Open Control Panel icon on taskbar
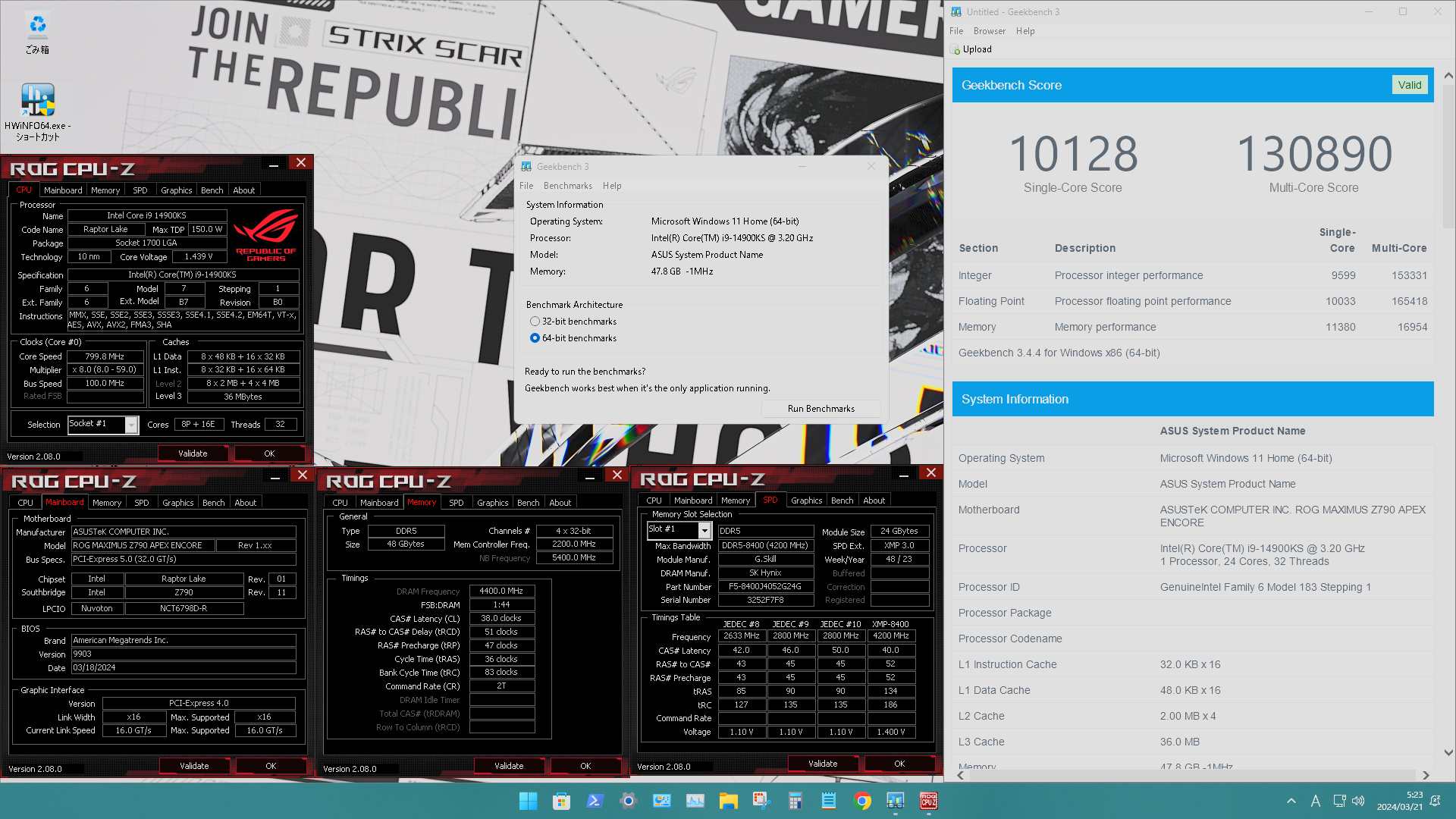 tap(661, 801)
